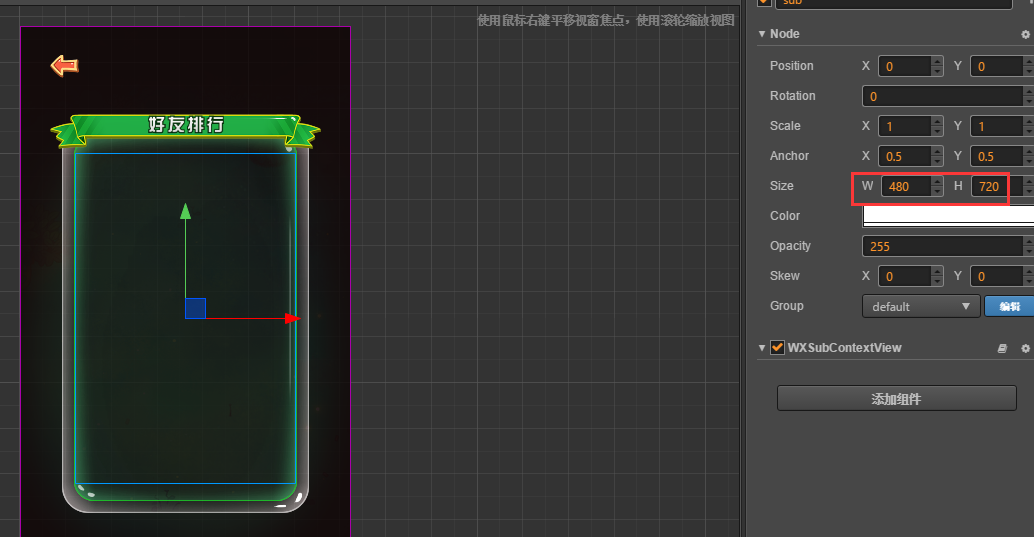The height and width of the screenshot is (537, 1034).
Task: Open the Color swatch picker
Action: [x=948, y=215]
